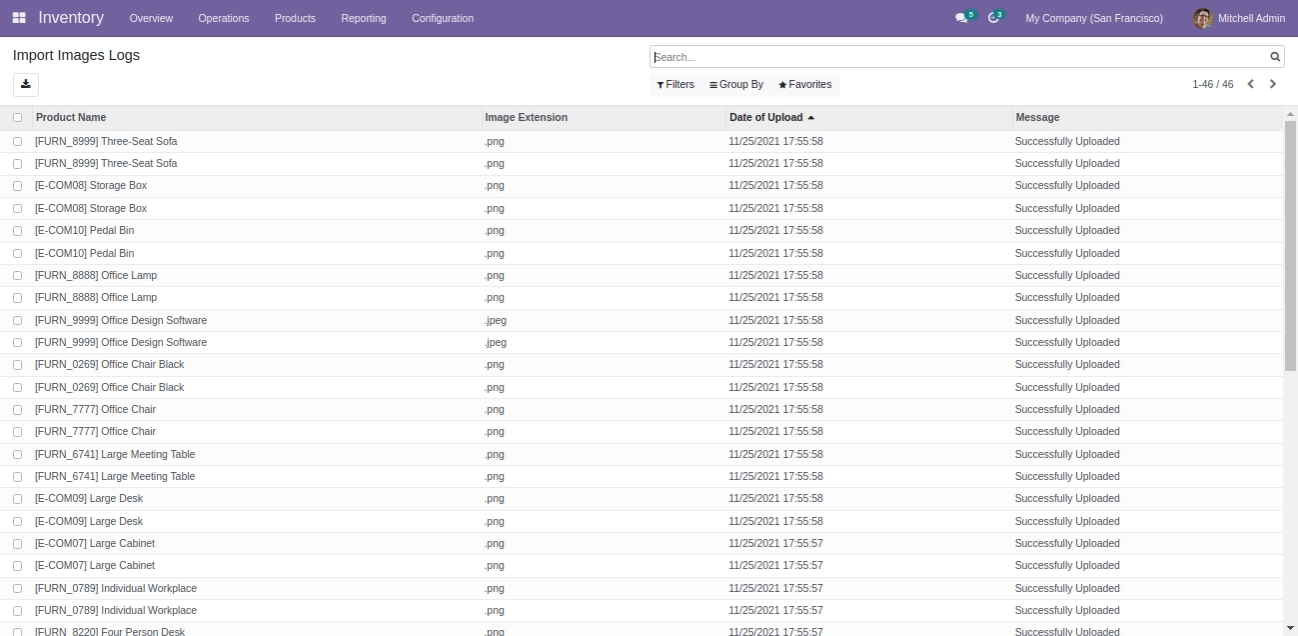Click Mitchell Admin user avatar
Screen dimensions: 1298x636
(x=1203, y=18)
